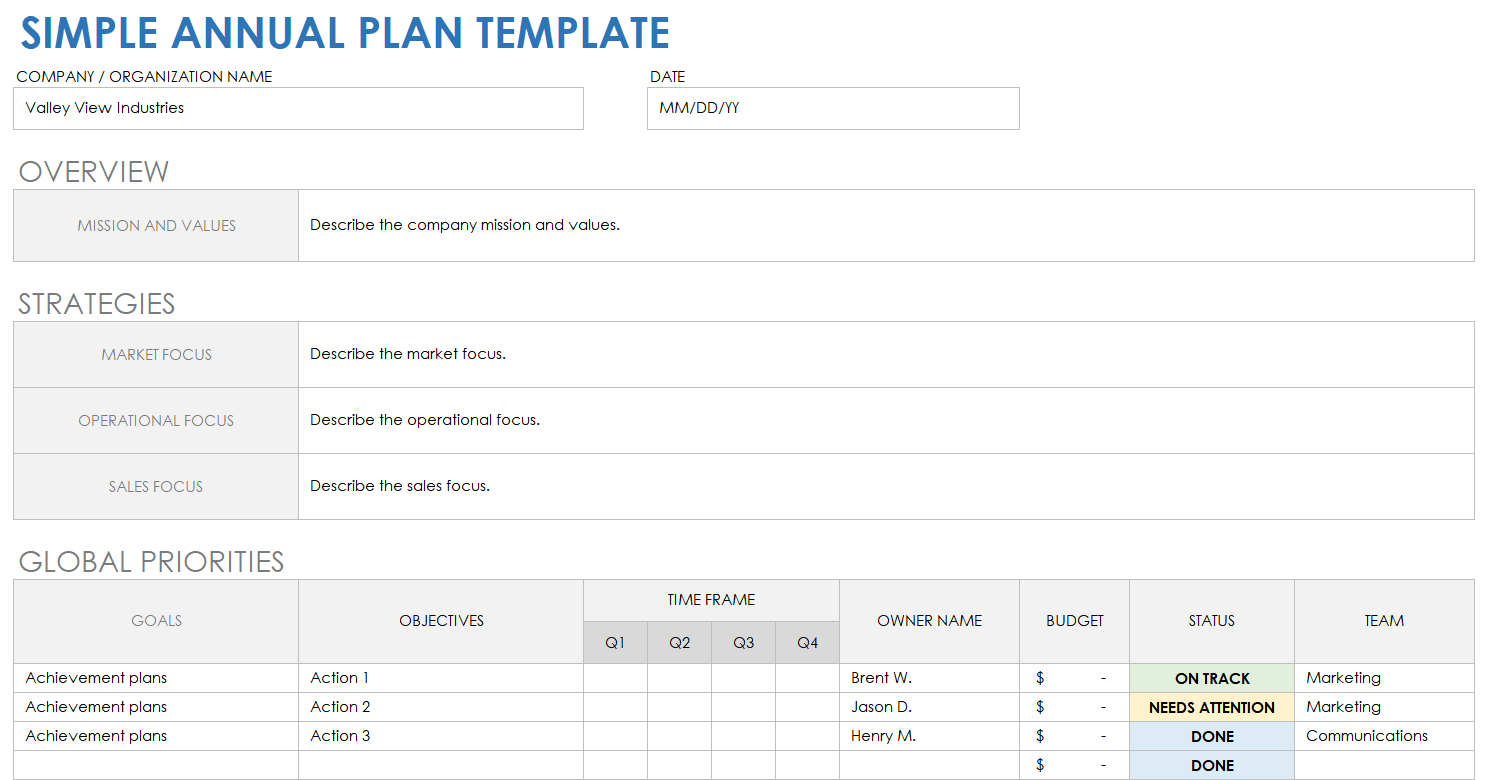Image resolution: width=1493 pixels, height=780 pixels.
Task: Select the owner cell Brent W.
Action: (x=929, y=678)
